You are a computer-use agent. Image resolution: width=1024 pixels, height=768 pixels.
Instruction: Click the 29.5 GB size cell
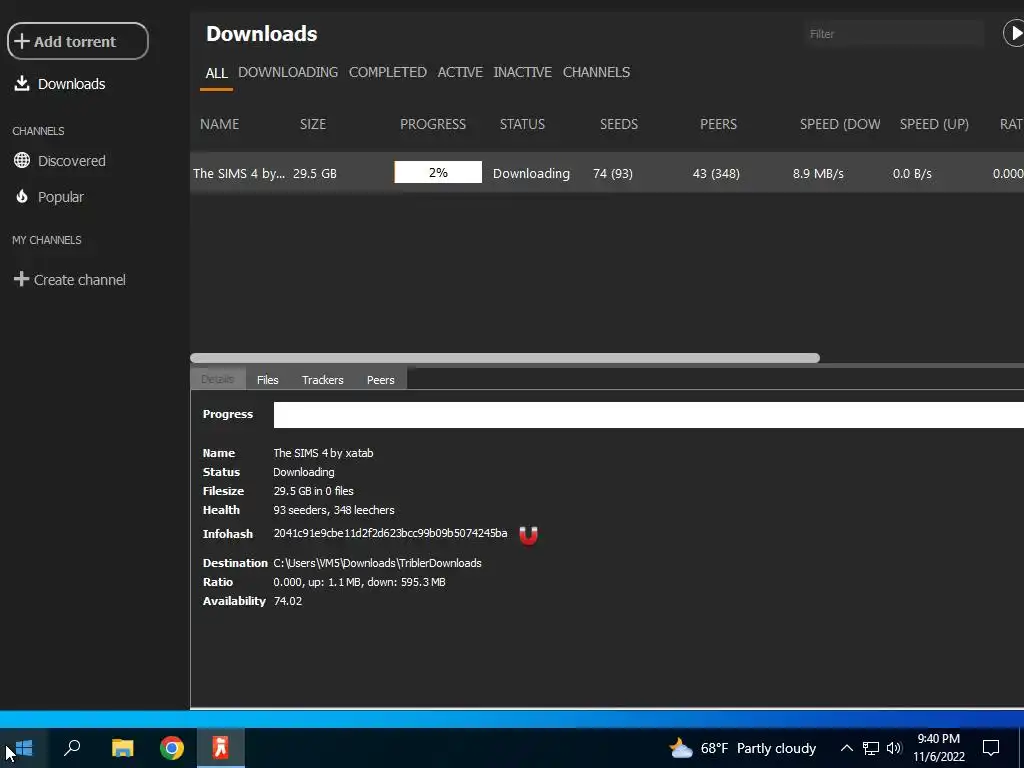[x=315, y=174]
